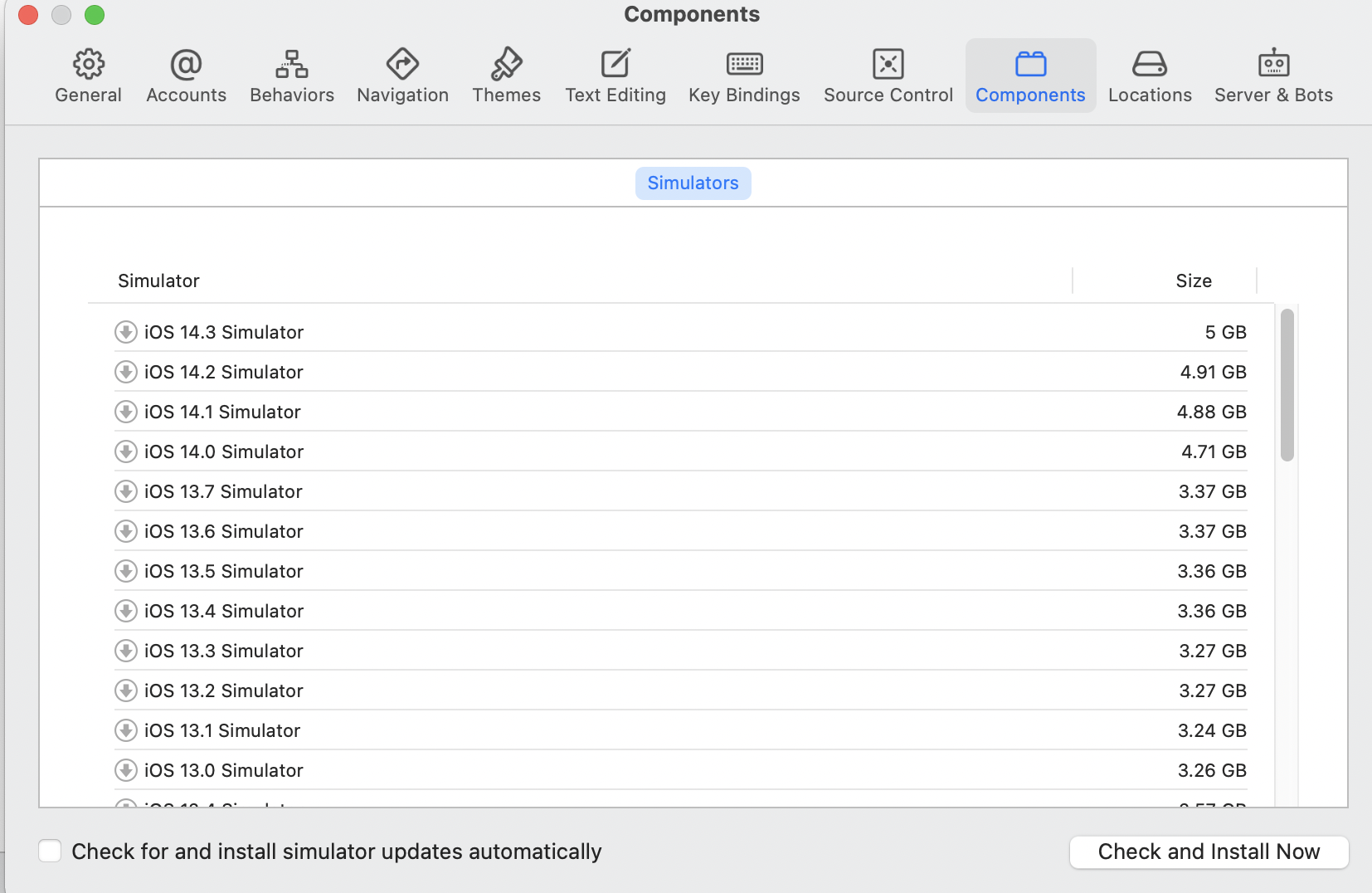Sort by the Simulator column header
1372x893 pixels.
158,281
